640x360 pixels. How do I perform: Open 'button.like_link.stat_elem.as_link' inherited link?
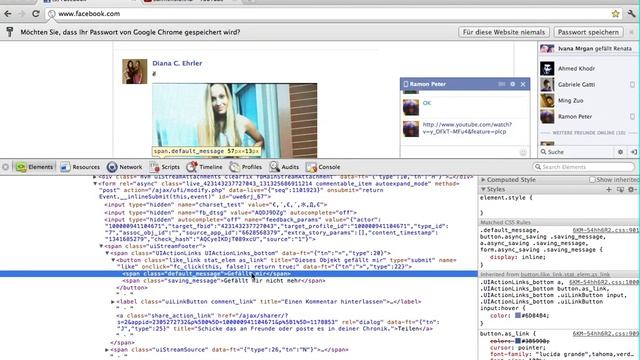565,274
